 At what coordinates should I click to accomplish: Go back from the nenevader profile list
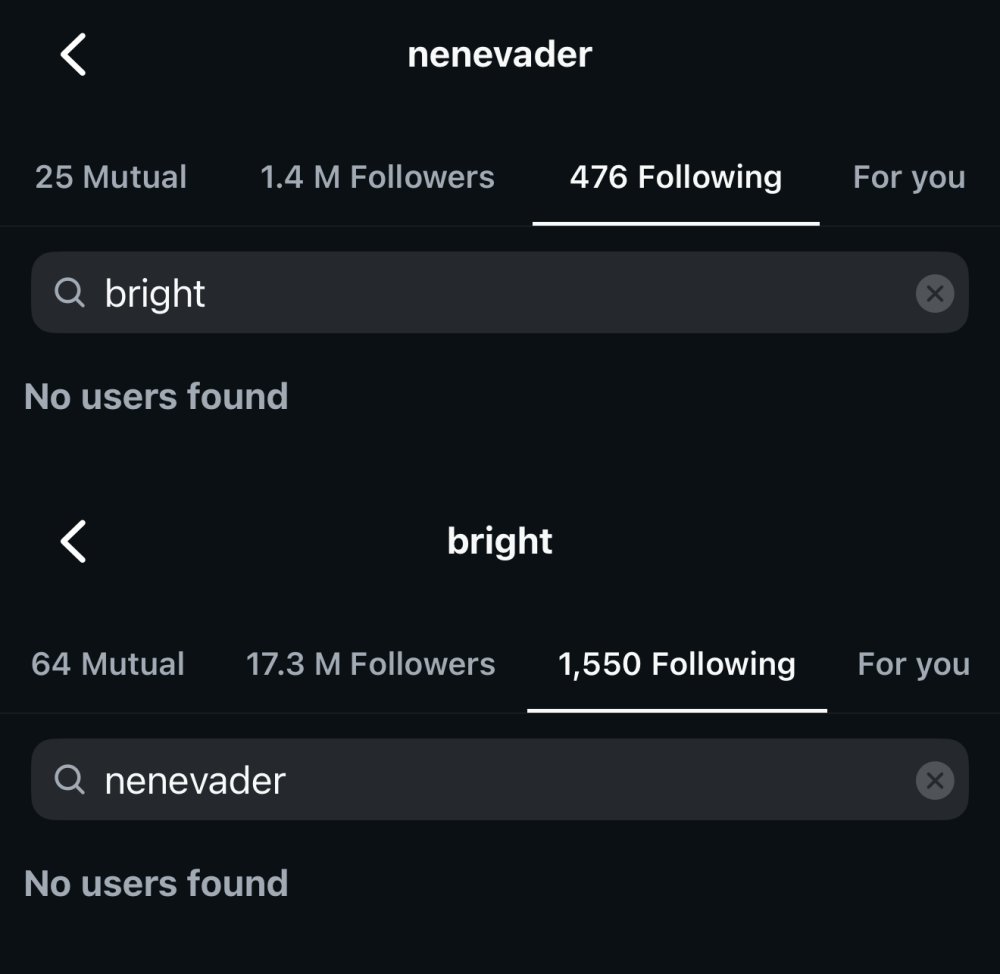click(x=73, y=54)
